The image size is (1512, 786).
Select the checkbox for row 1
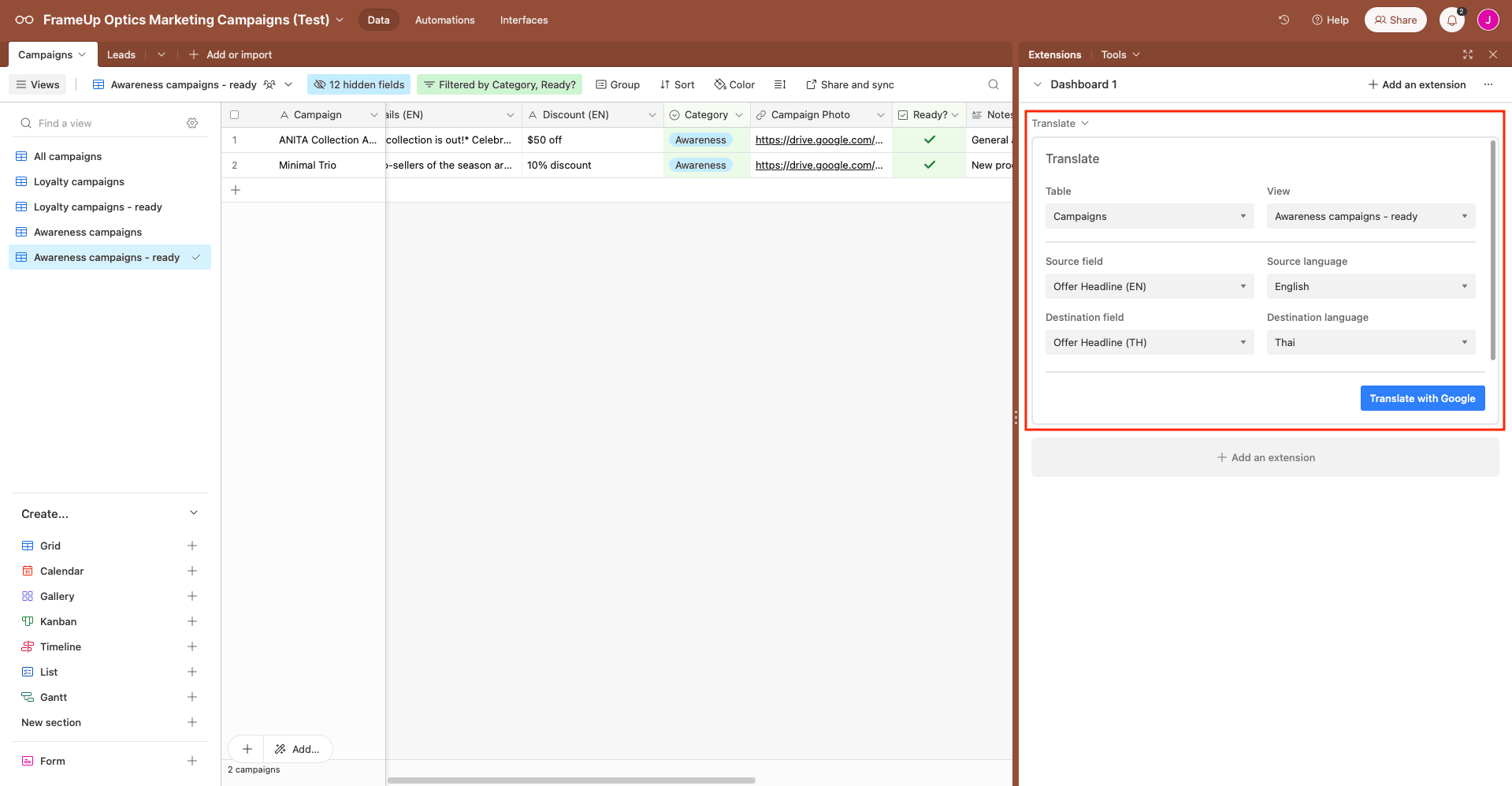pyautogui.click(x=234, y=140)
